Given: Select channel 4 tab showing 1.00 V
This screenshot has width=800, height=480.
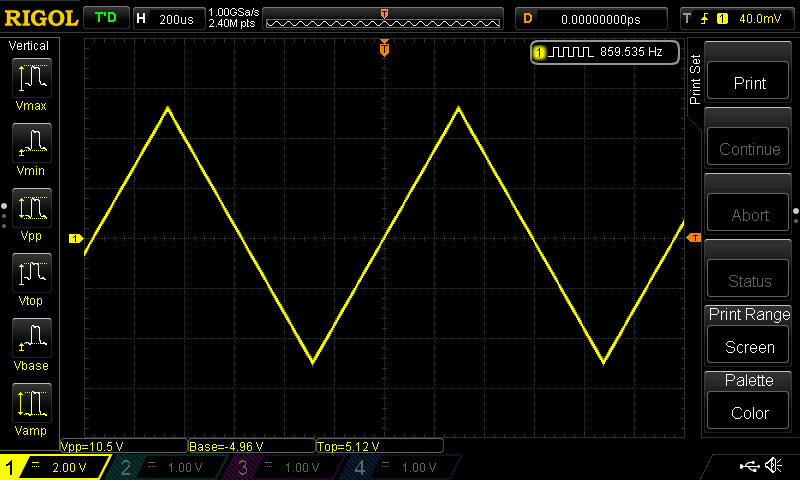Looking at the screenshot, I should 401,467.
